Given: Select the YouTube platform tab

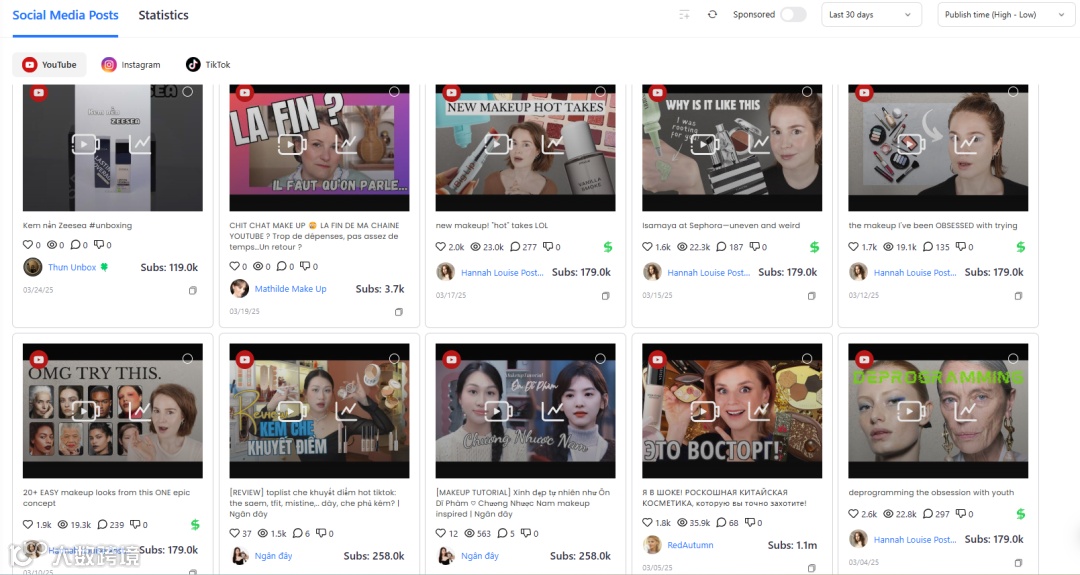Looking at the screenshot, I should (50, 65).
